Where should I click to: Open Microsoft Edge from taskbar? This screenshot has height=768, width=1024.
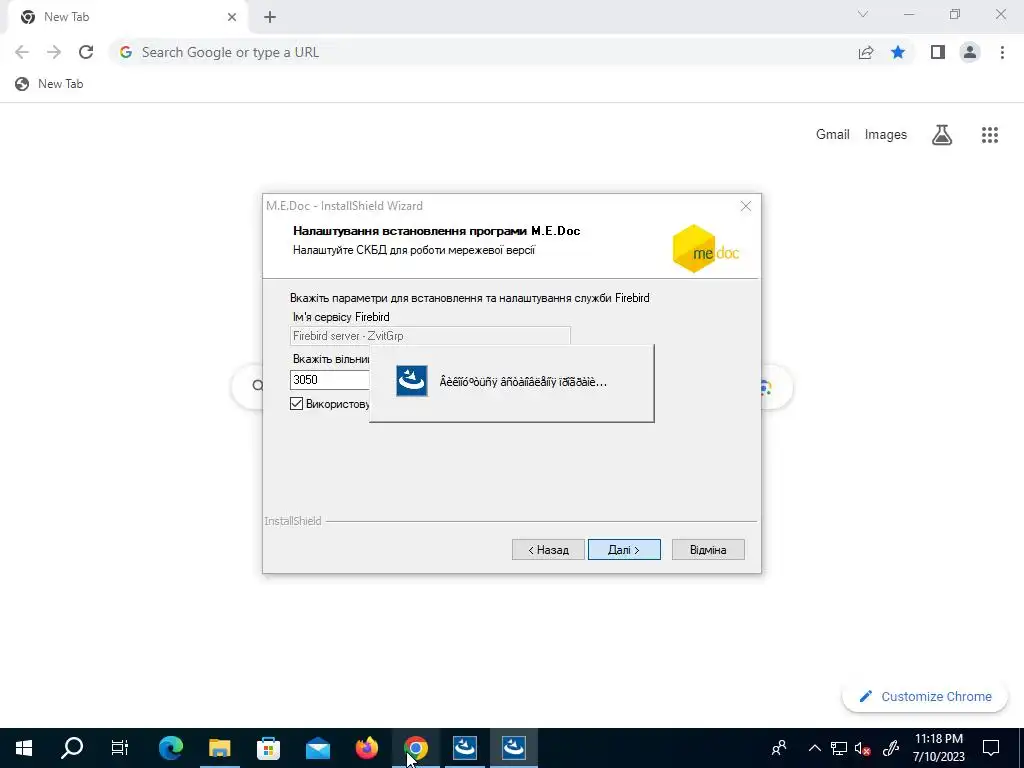[170, 748]
